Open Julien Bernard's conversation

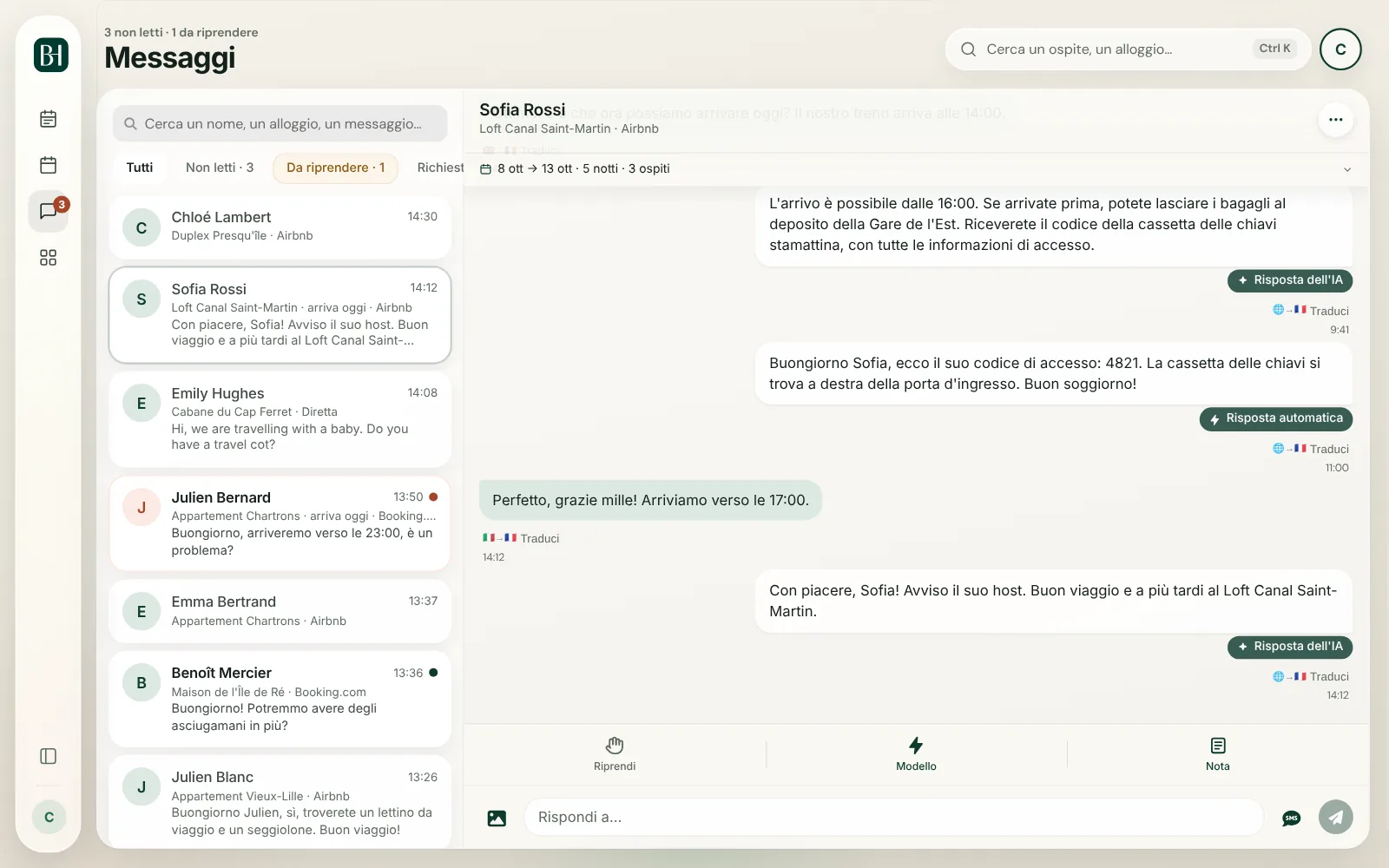click(280, 523)
